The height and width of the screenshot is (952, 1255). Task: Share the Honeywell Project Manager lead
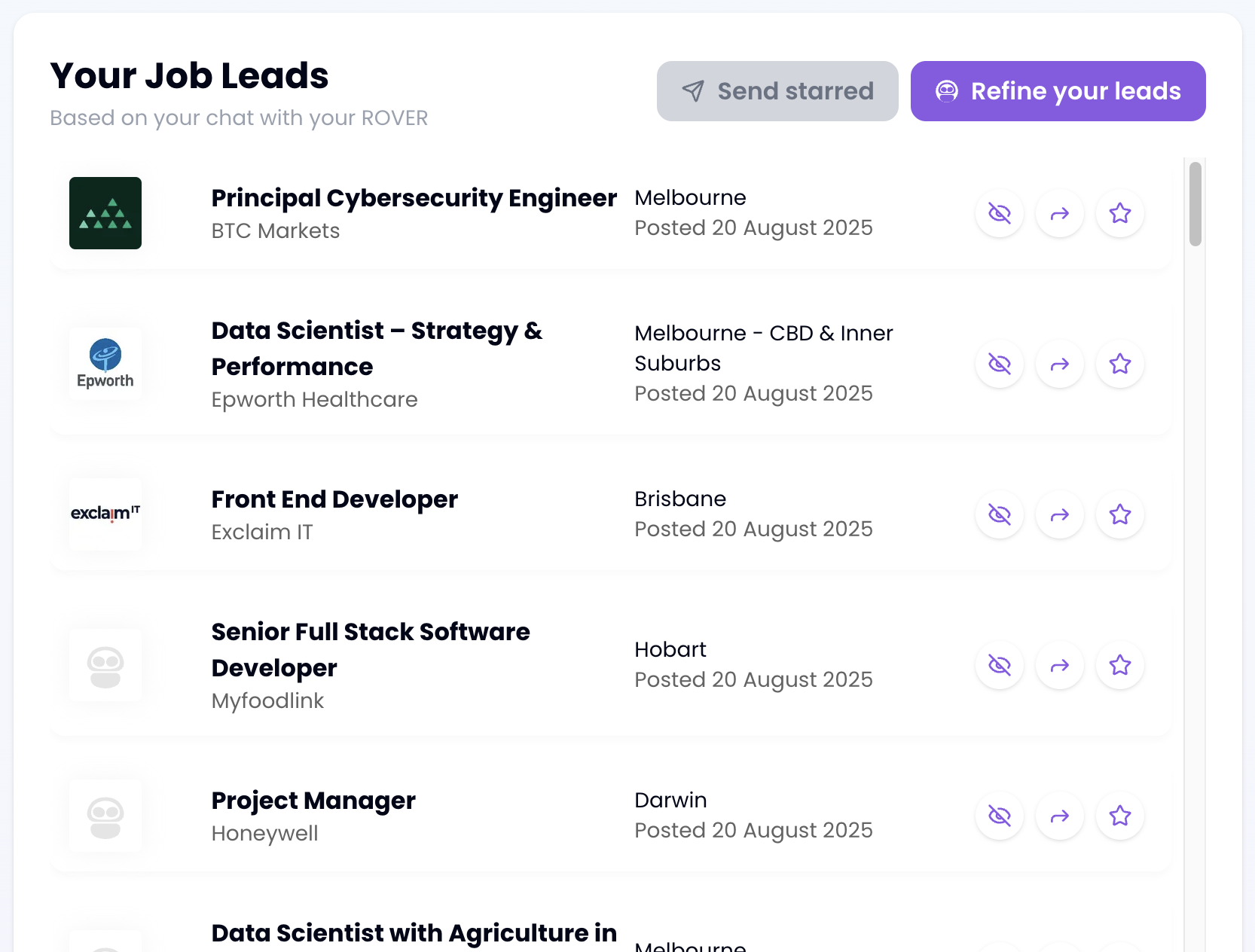pos(1059,816)
